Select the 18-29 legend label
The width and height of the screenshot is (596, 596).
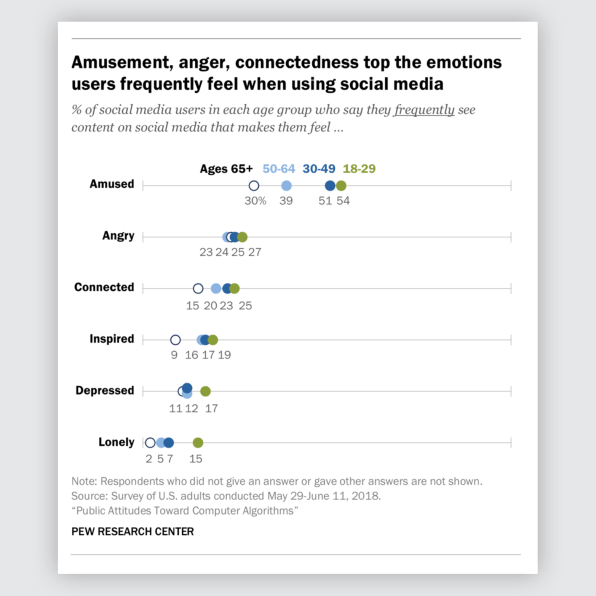click(359, 168)
